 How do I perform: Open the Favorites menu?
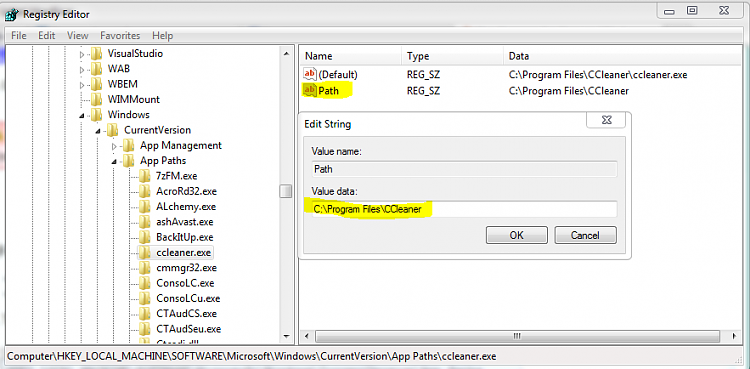(x=120, y=35)
